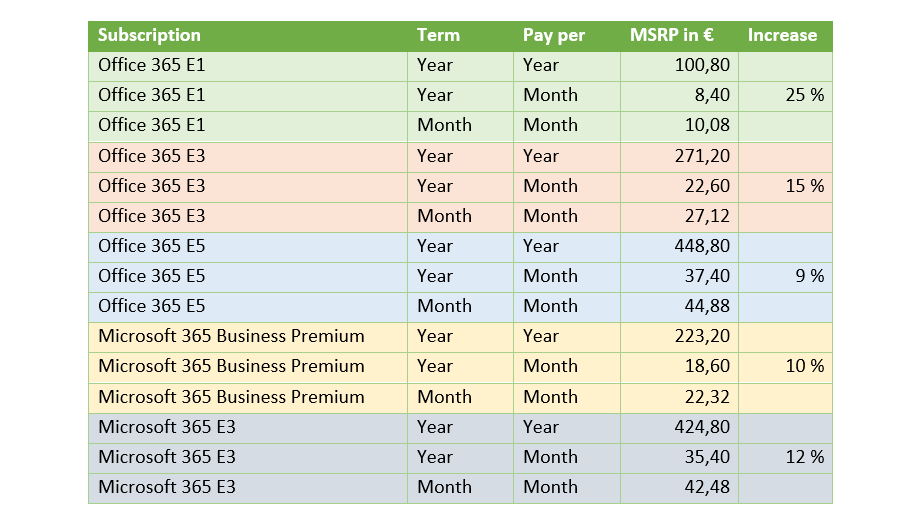Click the 271,20 price cell
Image resolution: width=914 pixels, height=528 pixels.
point(679,157)
